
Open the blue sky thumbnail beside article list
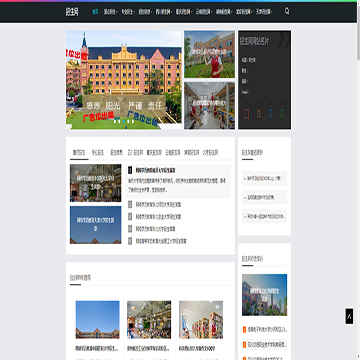coord(96,225)
